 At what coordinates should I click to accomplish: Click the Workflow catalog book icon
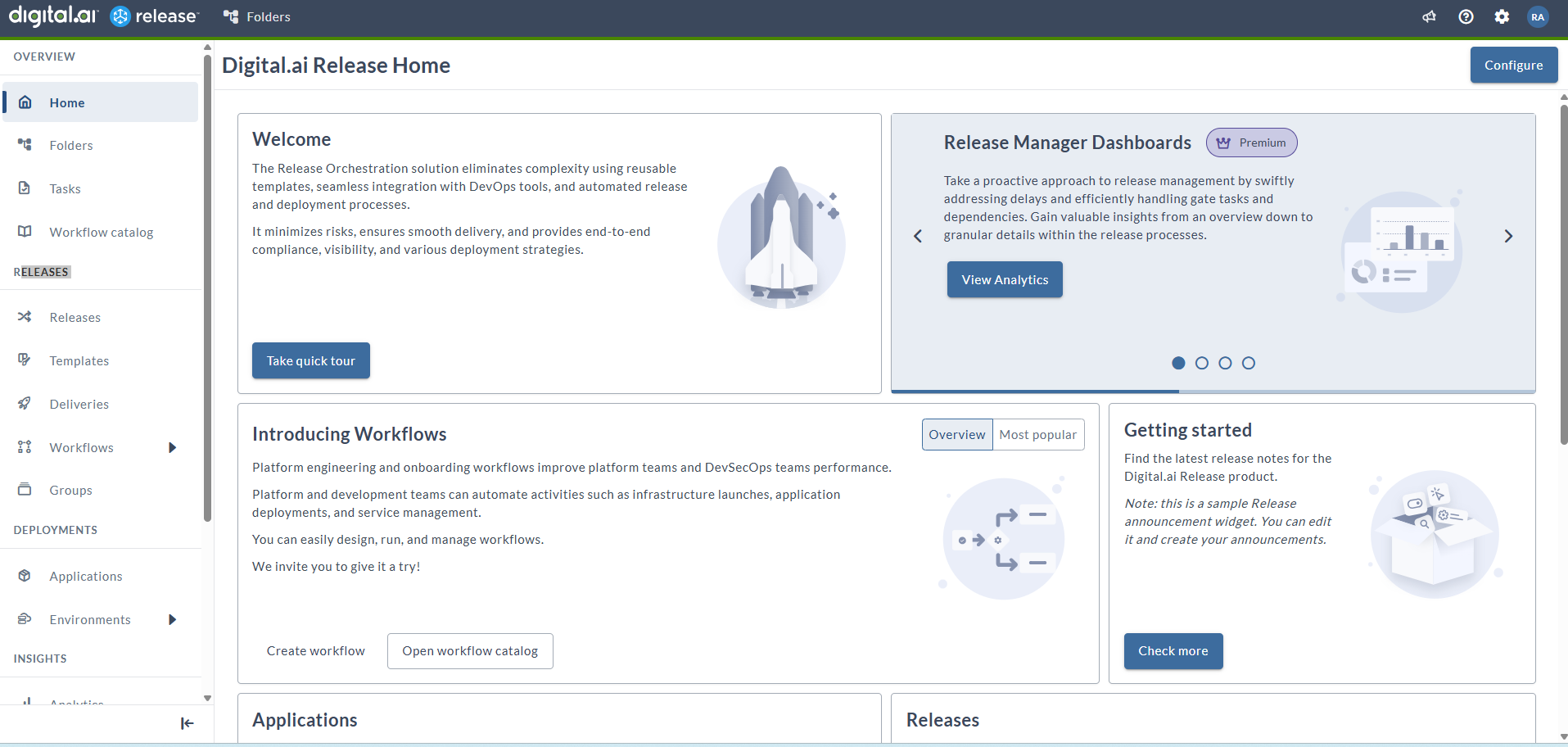click(25, 232)
